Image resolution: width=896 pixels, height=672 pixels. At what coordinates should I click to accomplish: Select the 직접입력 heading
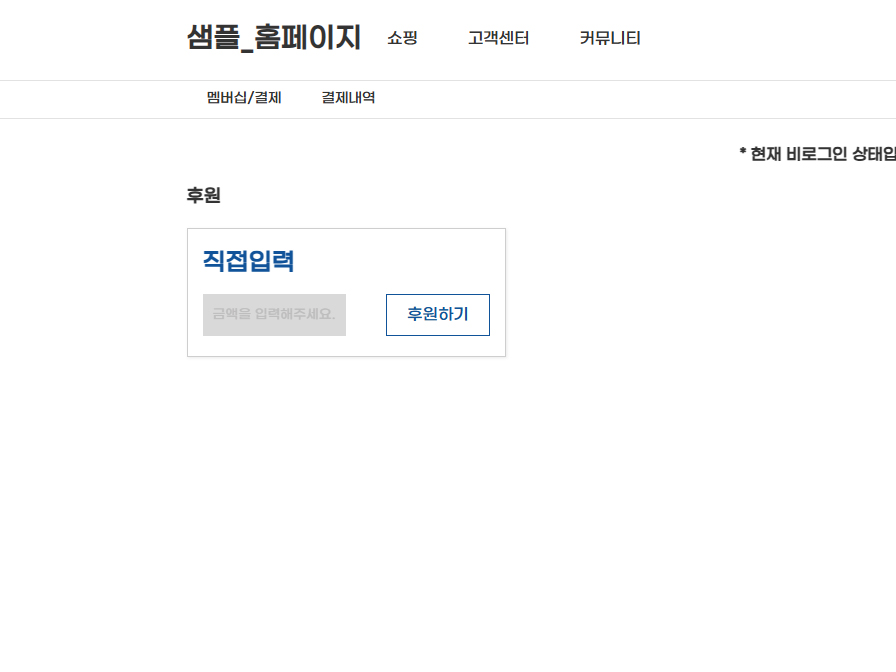point(249,260)
